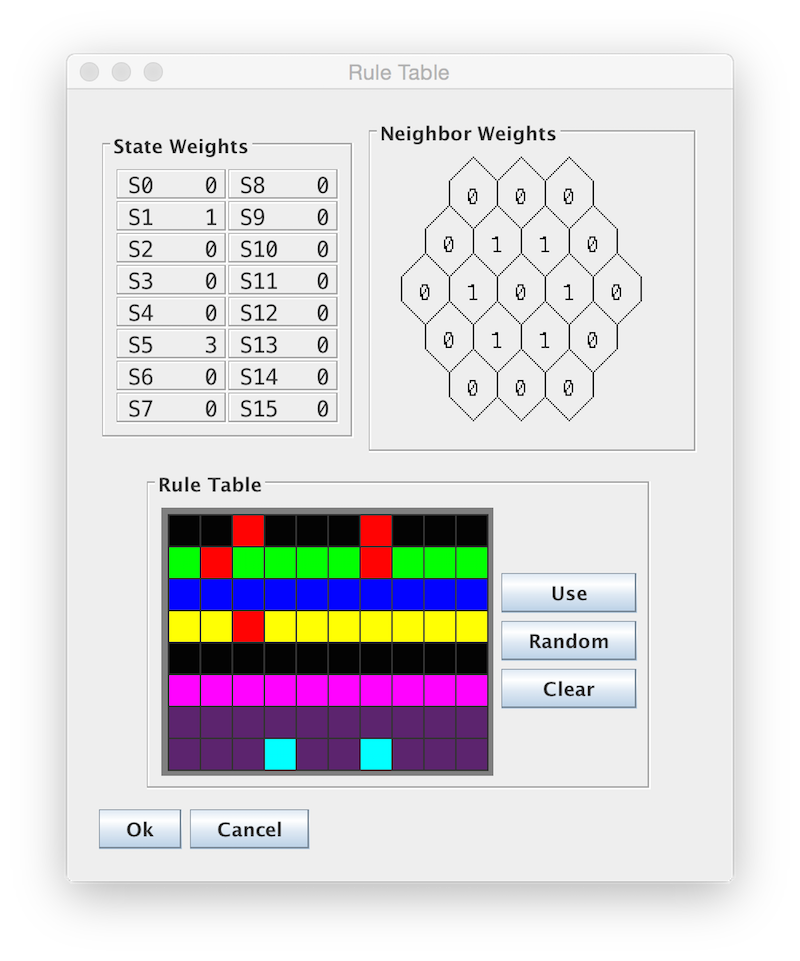Image resolution: width=800 pixels, height=961 pixels.
Task: Click the S11 weight input
Action: coord(283,280)
